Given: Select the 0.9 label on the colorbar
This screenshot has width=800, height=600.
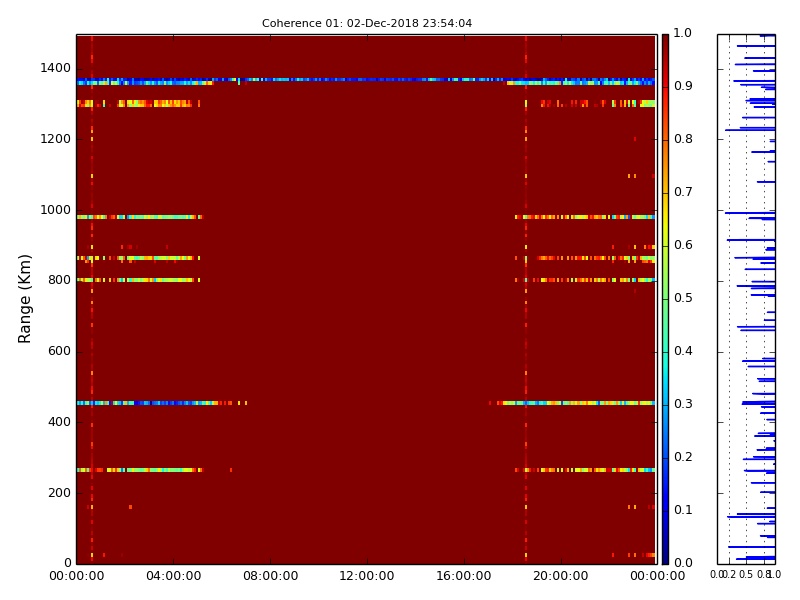Looking at the screenshot, I should point(682,86).
